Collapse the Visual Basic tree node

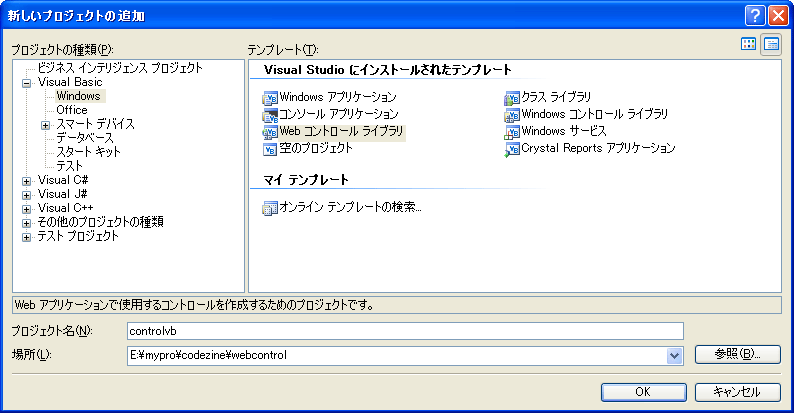[x=26, y=84]
